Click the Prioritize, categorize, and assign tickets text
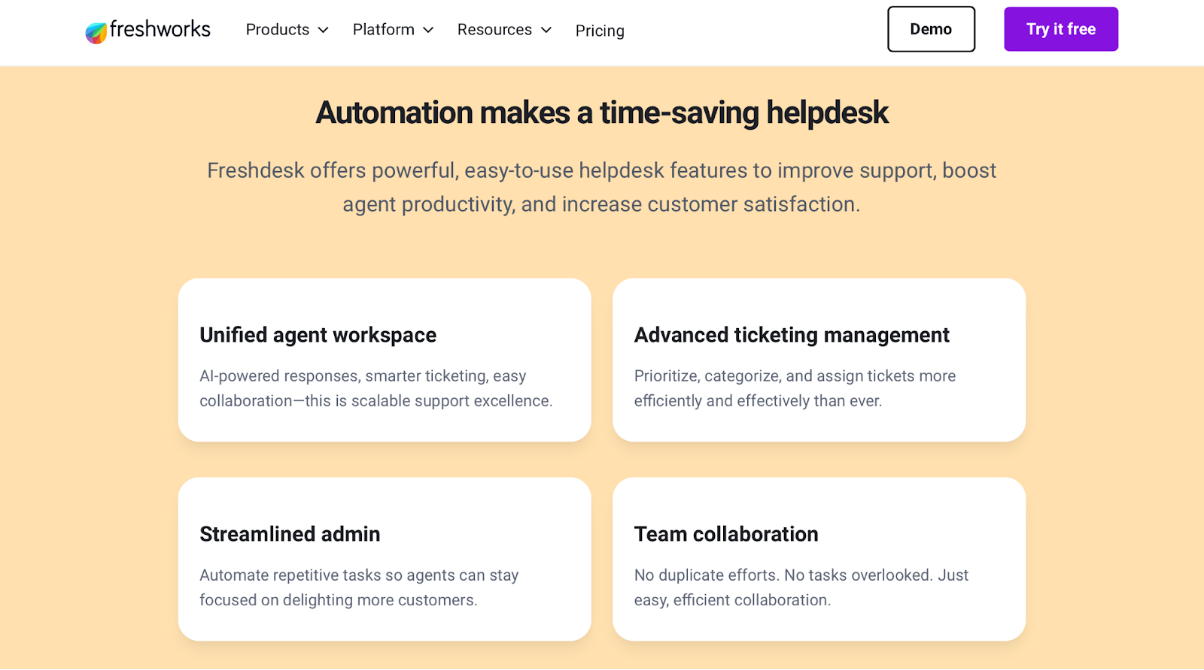The height and width of the screenshot is (670, 1204). 794,388
